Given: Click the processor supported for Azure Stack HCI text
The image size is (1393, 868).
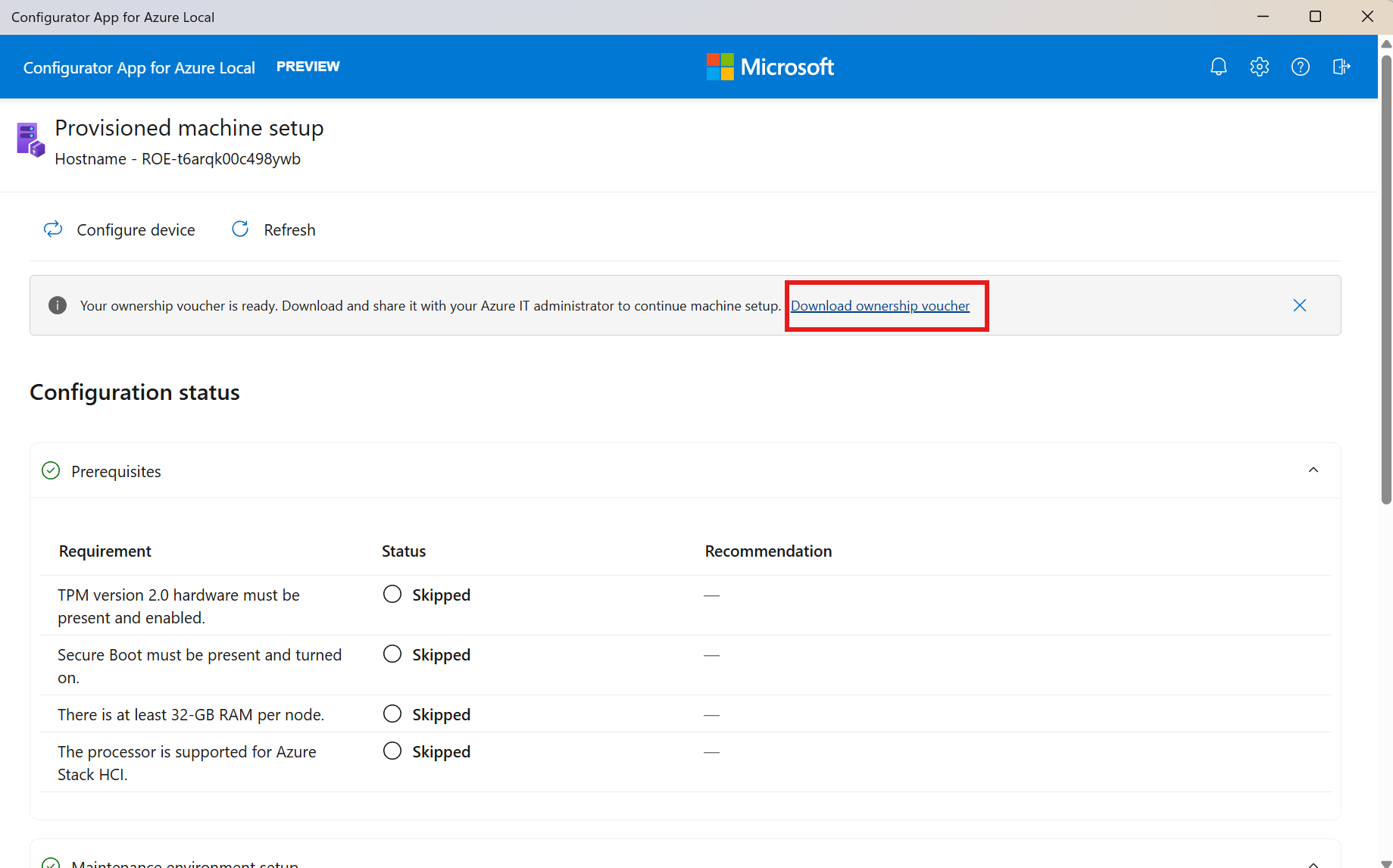Looking at the screenshot, I should (187, 763).
